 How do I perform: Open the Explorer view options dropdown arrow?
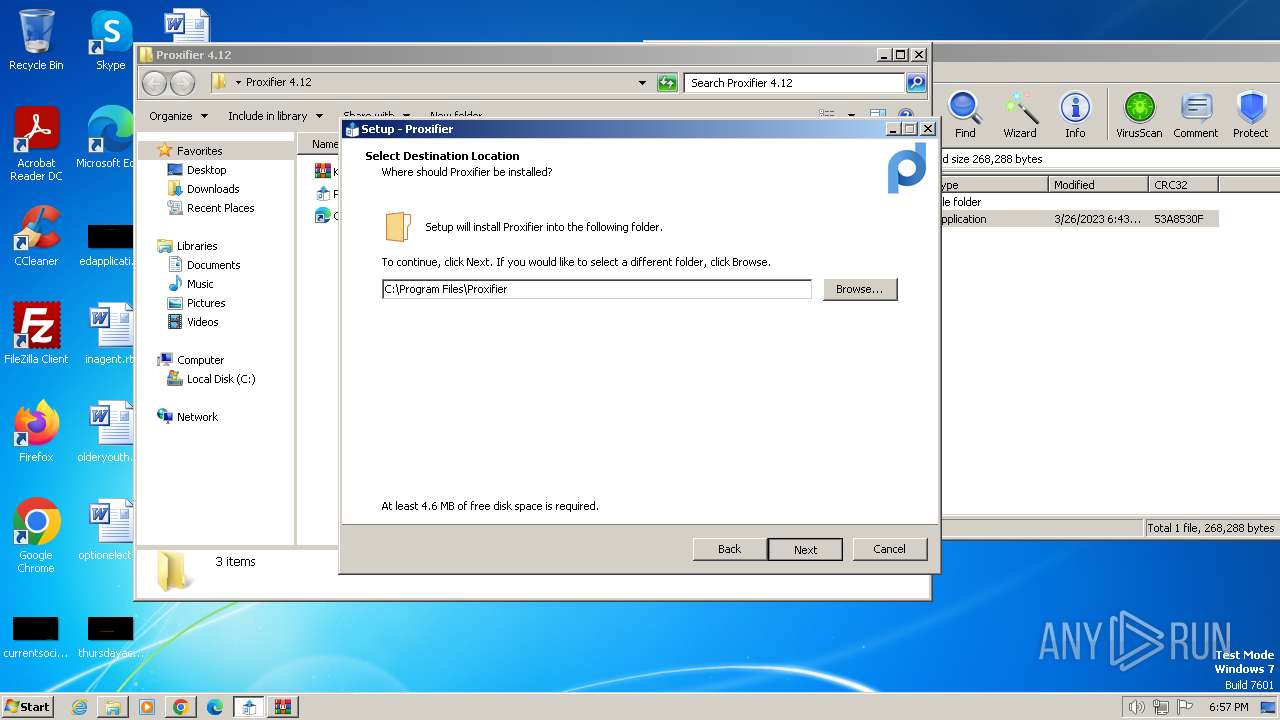tap(852, 116)
